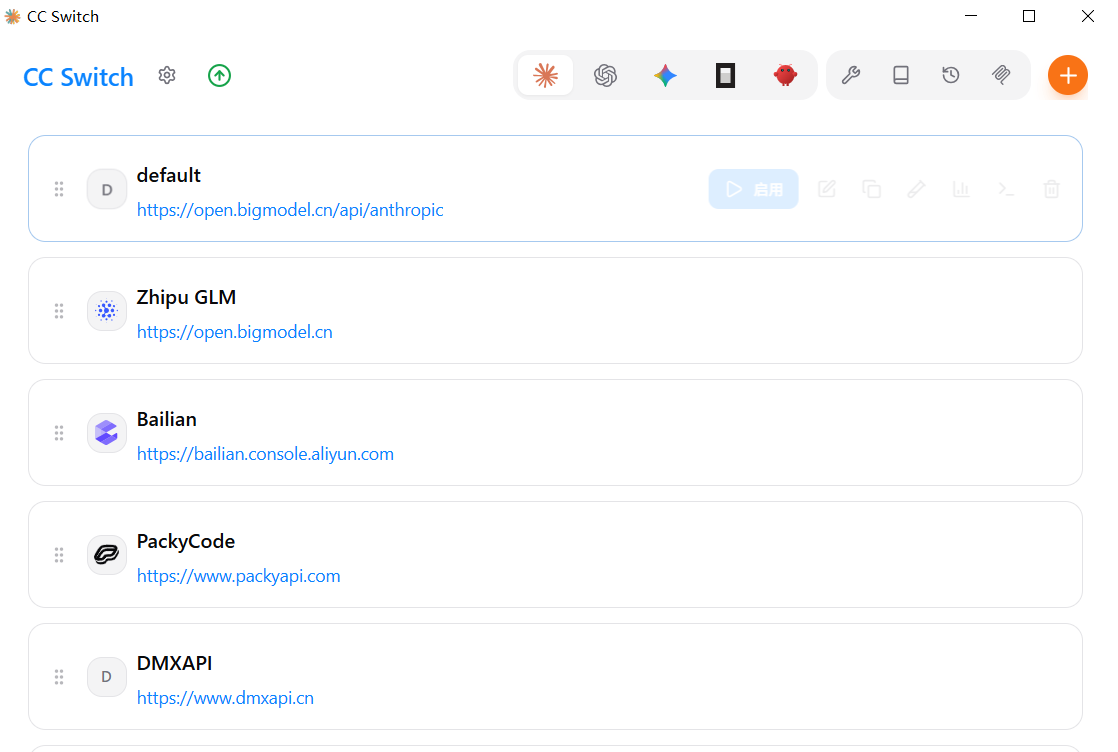Open the book prompts icon
The image size is (1118, 752).
[901, 75]
